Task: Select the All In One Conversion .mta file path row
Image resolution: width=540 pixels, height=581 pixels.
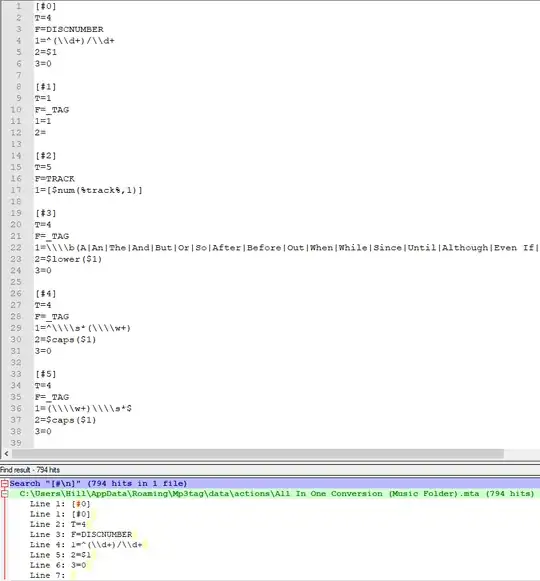Action: [x=276, y=494]
